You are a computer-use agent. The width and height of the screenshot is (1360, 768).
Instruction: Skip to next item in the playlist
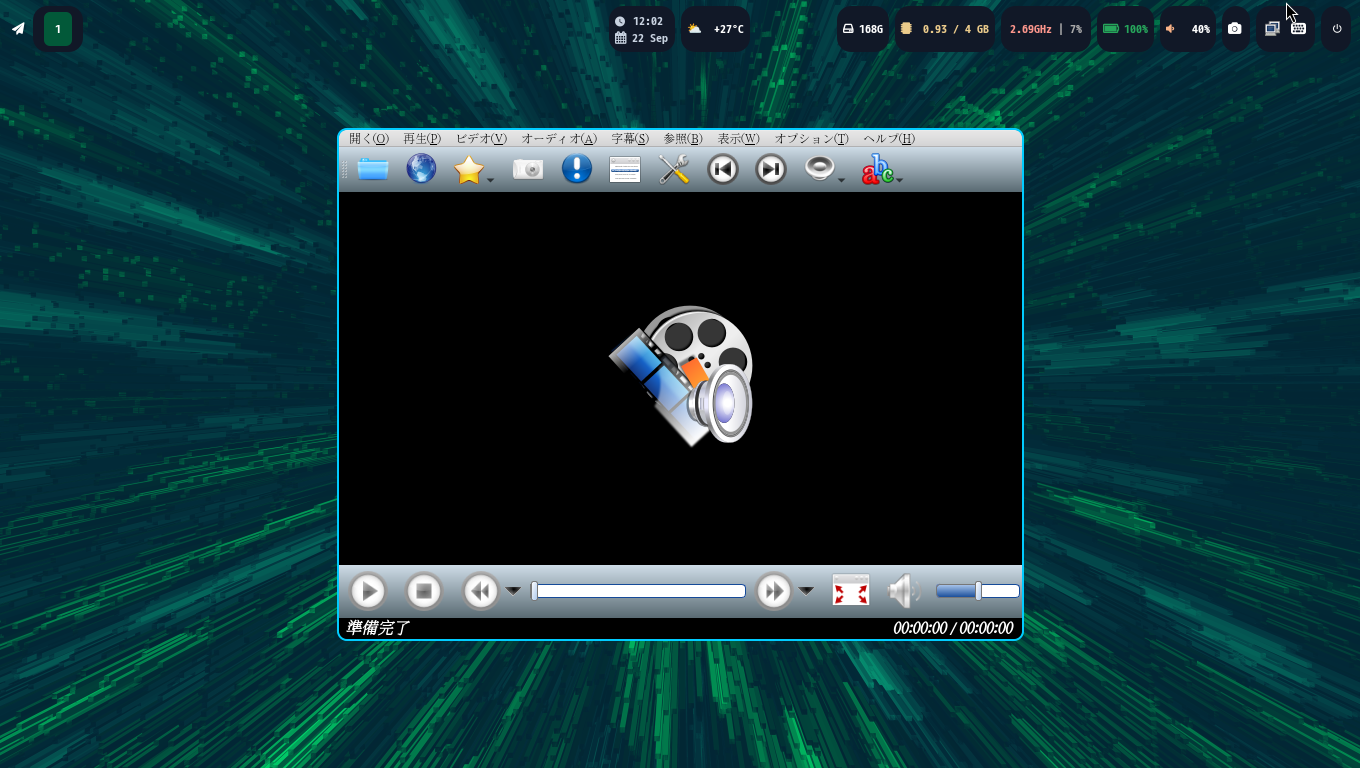click(771, 170)
